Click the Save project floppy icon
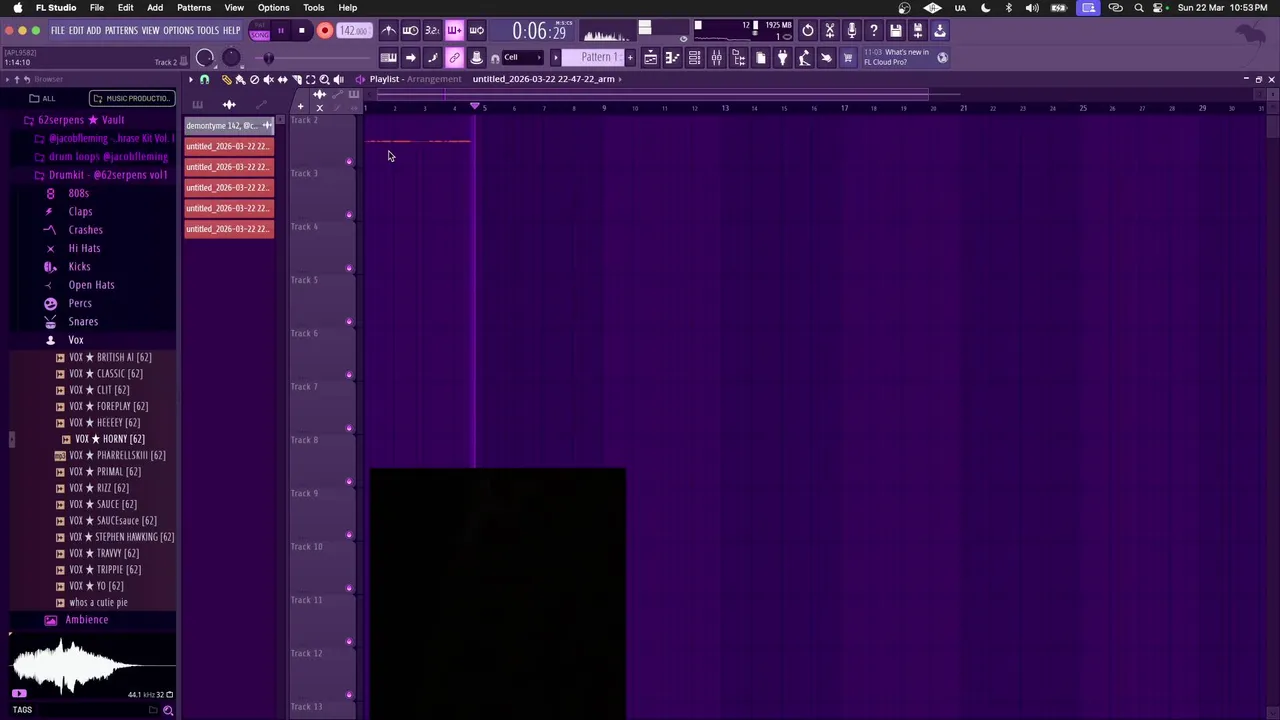The width and height of the screenshot is (1280, 720). 896,31
